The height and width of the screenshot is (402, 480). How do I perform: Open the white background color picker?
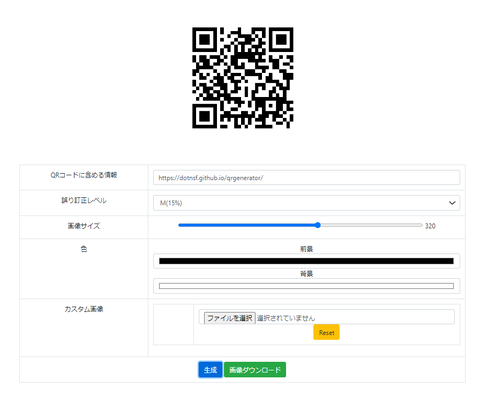tap(306, 286)
